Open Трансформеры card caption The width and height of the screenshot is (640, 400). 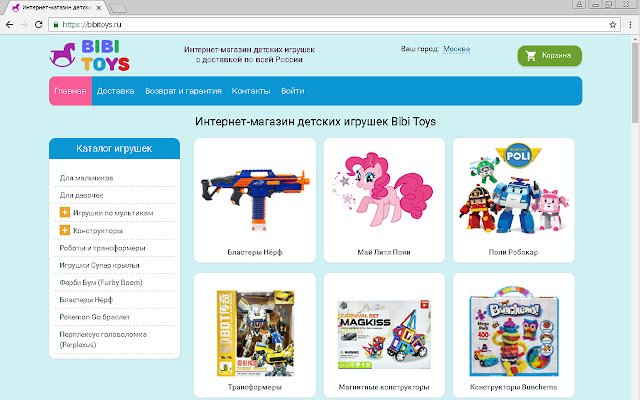[x=255, y=387]
